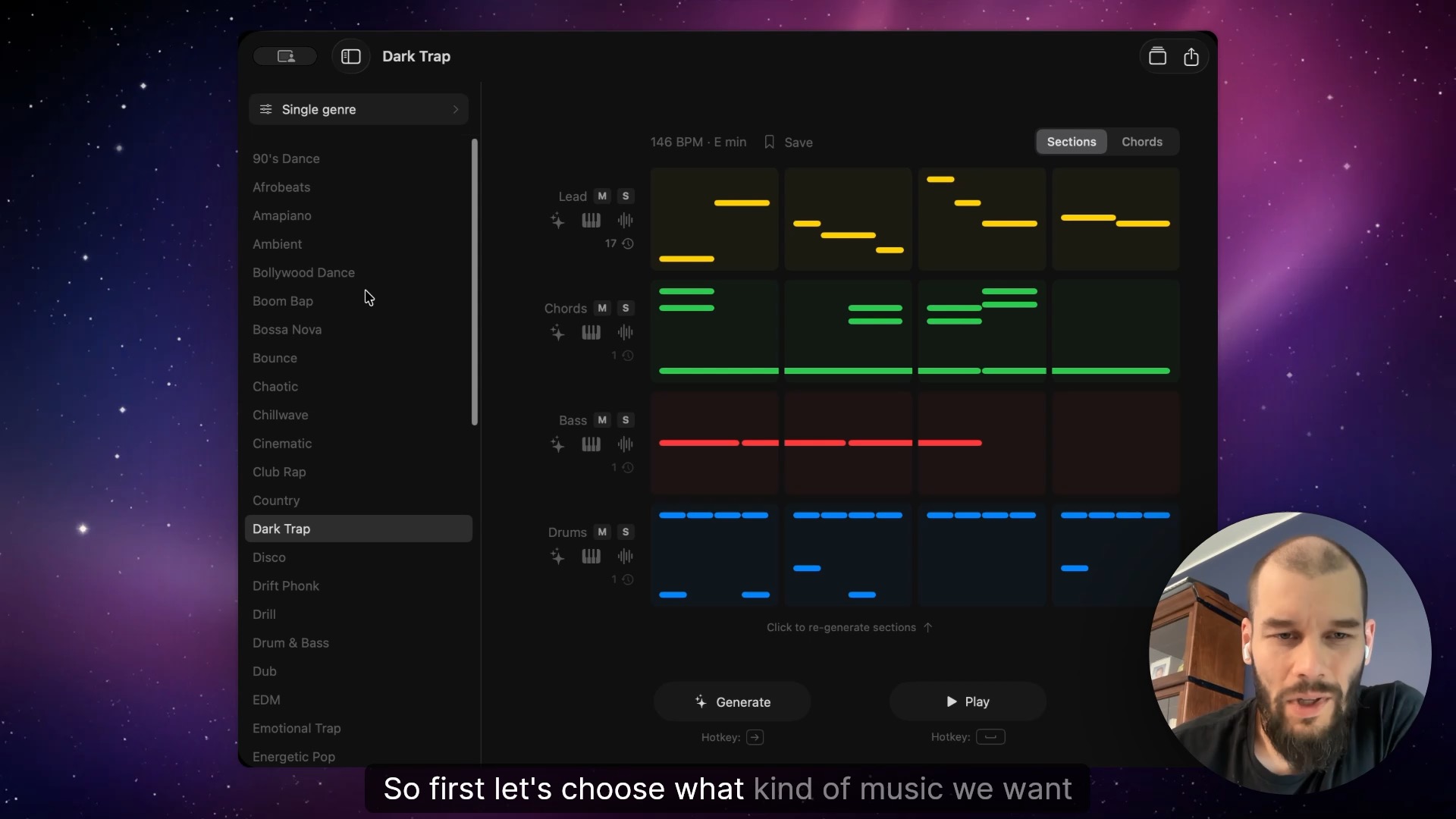This screenshot has height=819, width=1456.
Task: Select Dark Trap genre
Action: coord(359,529)
